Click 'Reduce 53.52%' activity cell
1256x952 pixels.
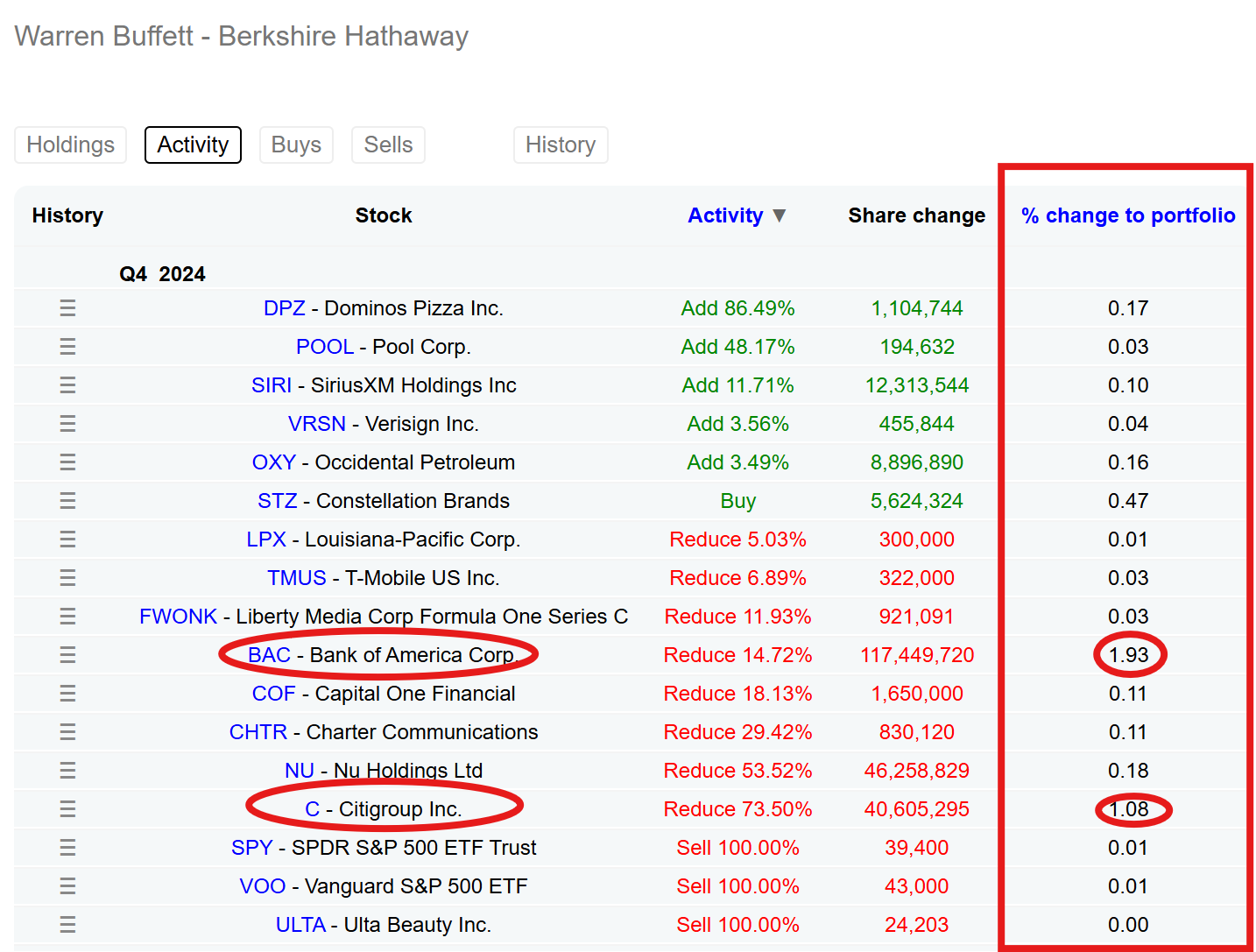pyautogui.click(x=738, y=771)
